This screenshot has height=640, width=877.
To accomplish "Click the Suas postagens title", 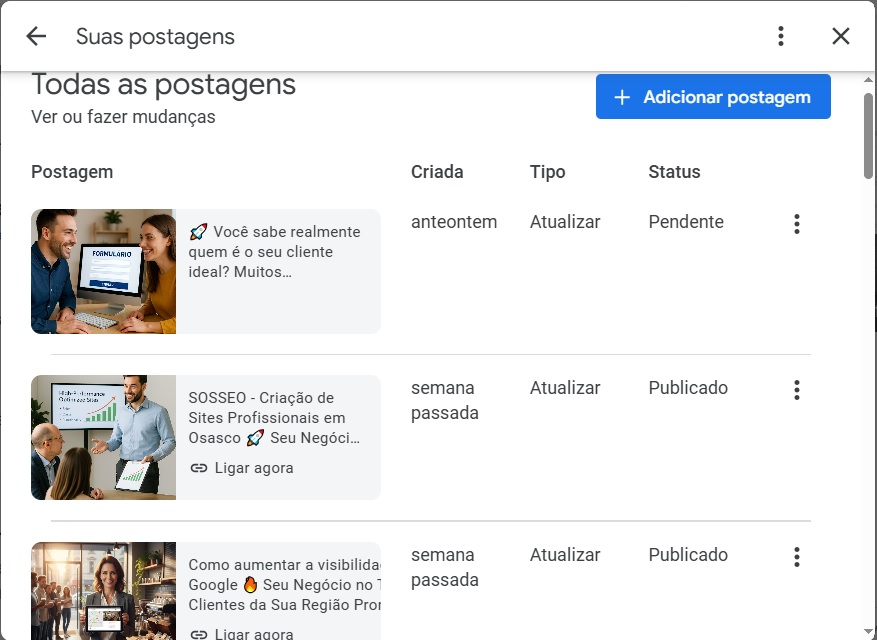I will pos(155,37).
